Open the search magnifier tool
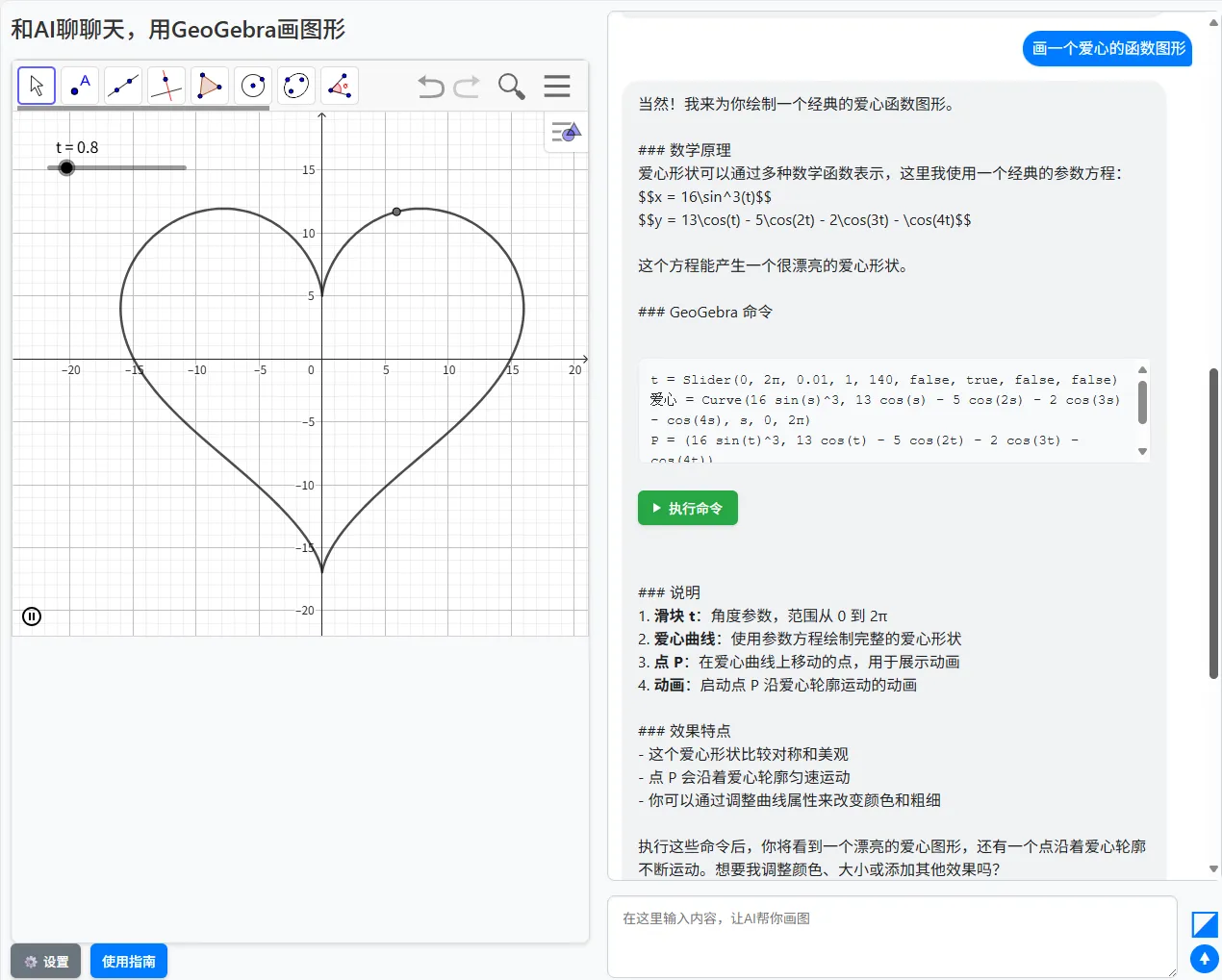 (511, 86)
